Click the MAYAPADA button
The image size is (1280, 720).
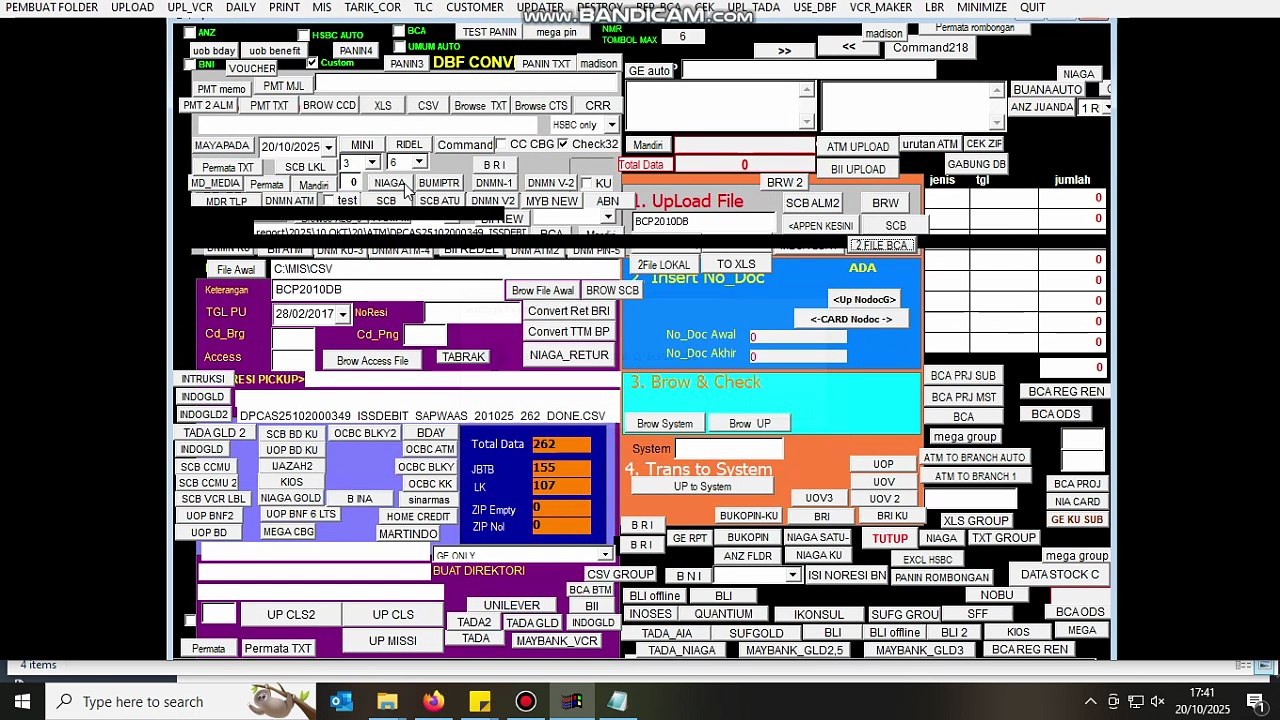tap(222, 146)
